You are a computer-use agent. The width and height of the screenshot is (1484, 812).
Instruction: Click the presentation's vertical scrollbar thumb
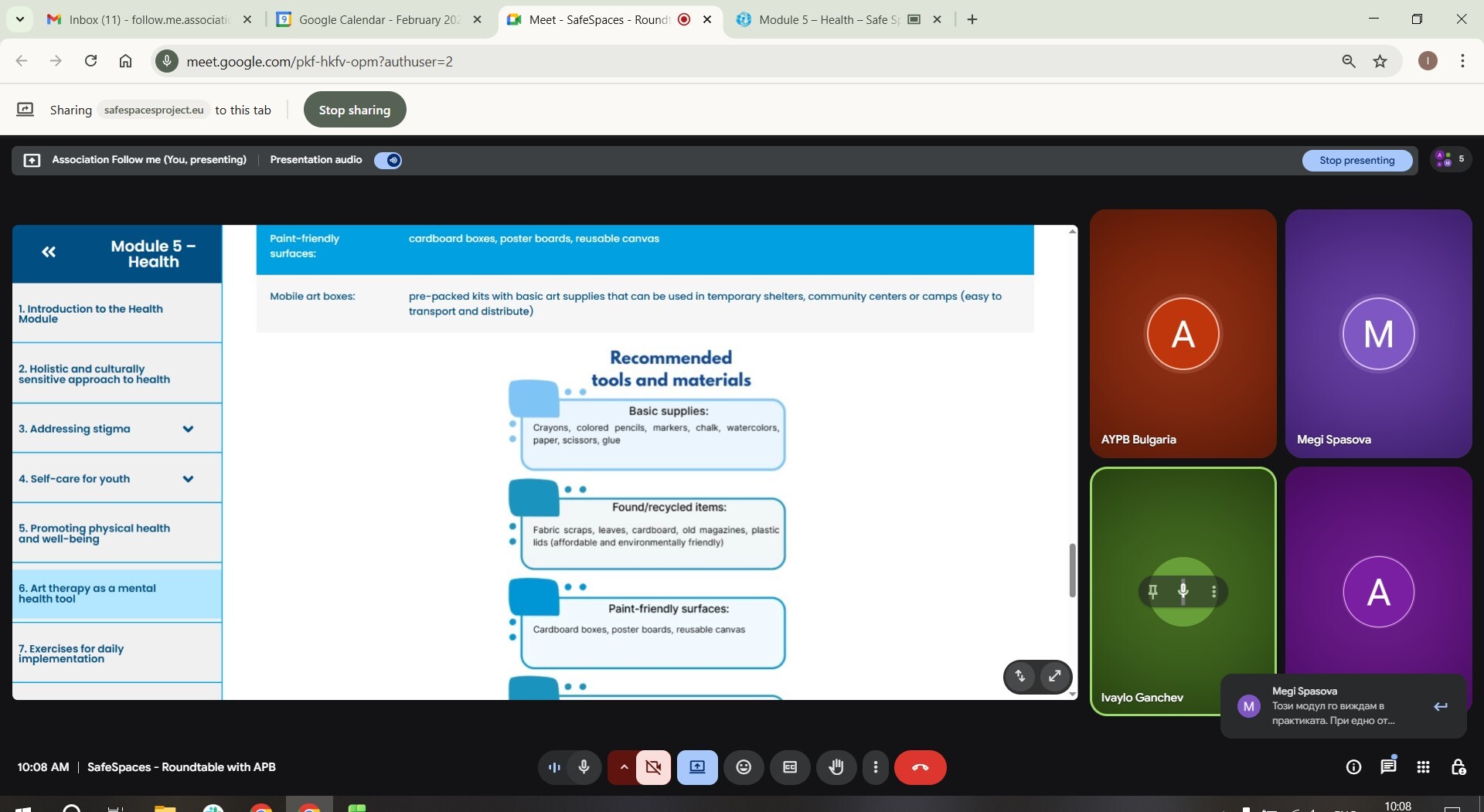(x=1072, y=570)
